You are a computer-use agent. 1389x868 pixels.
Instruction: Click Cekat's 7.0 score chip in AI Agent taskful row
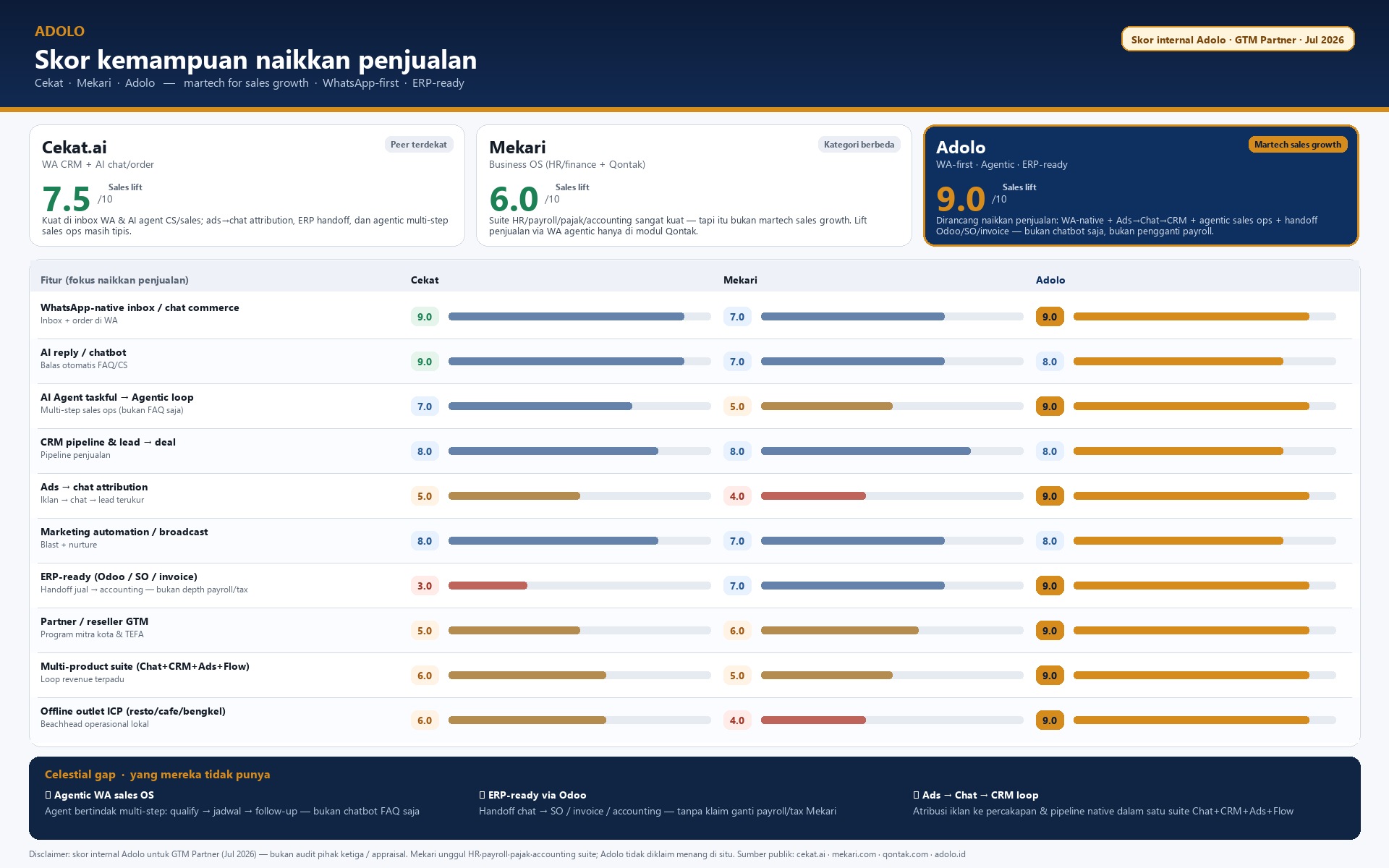point(425,407)
